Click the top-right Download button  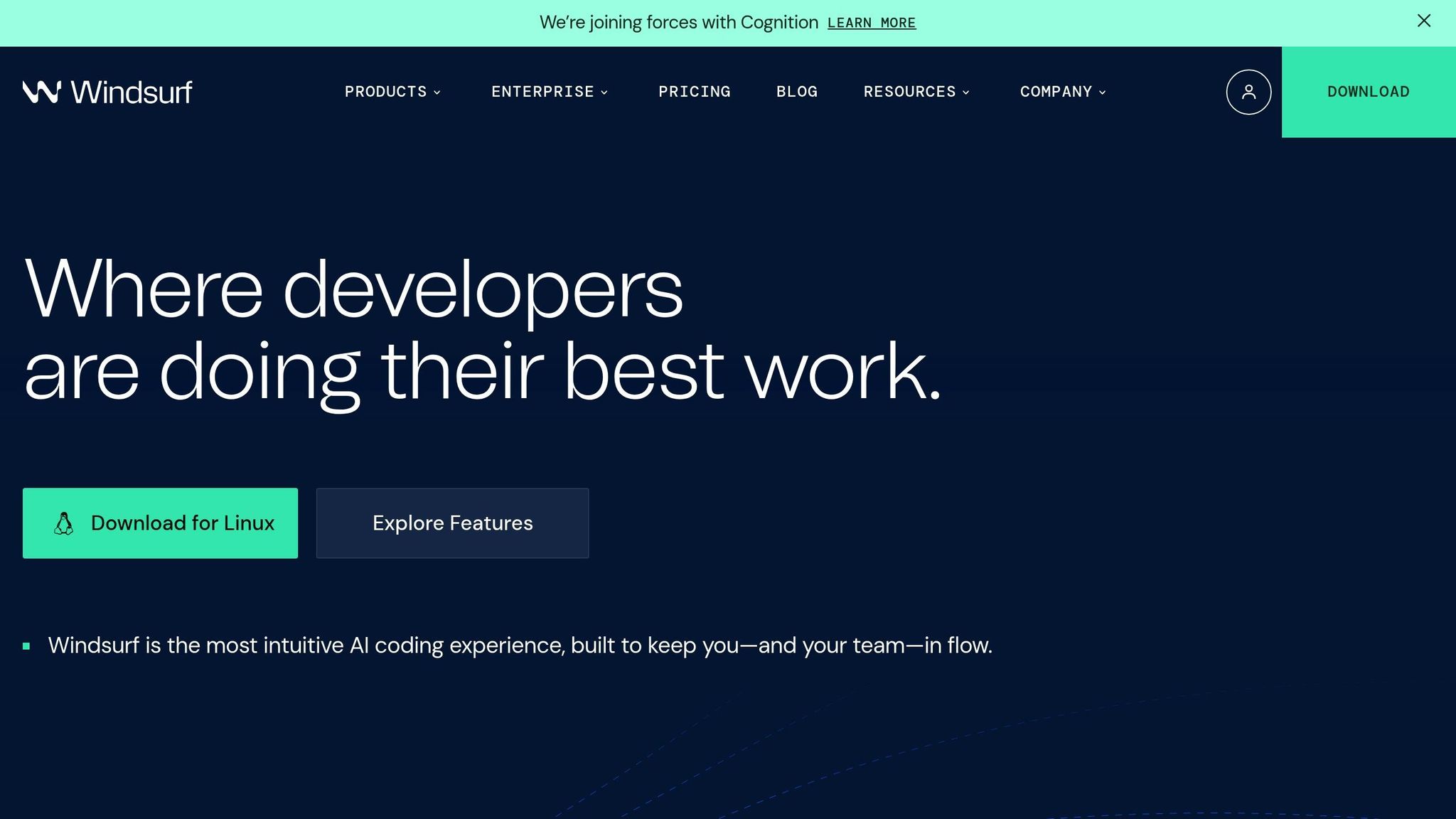click(x=1368, y=92)
